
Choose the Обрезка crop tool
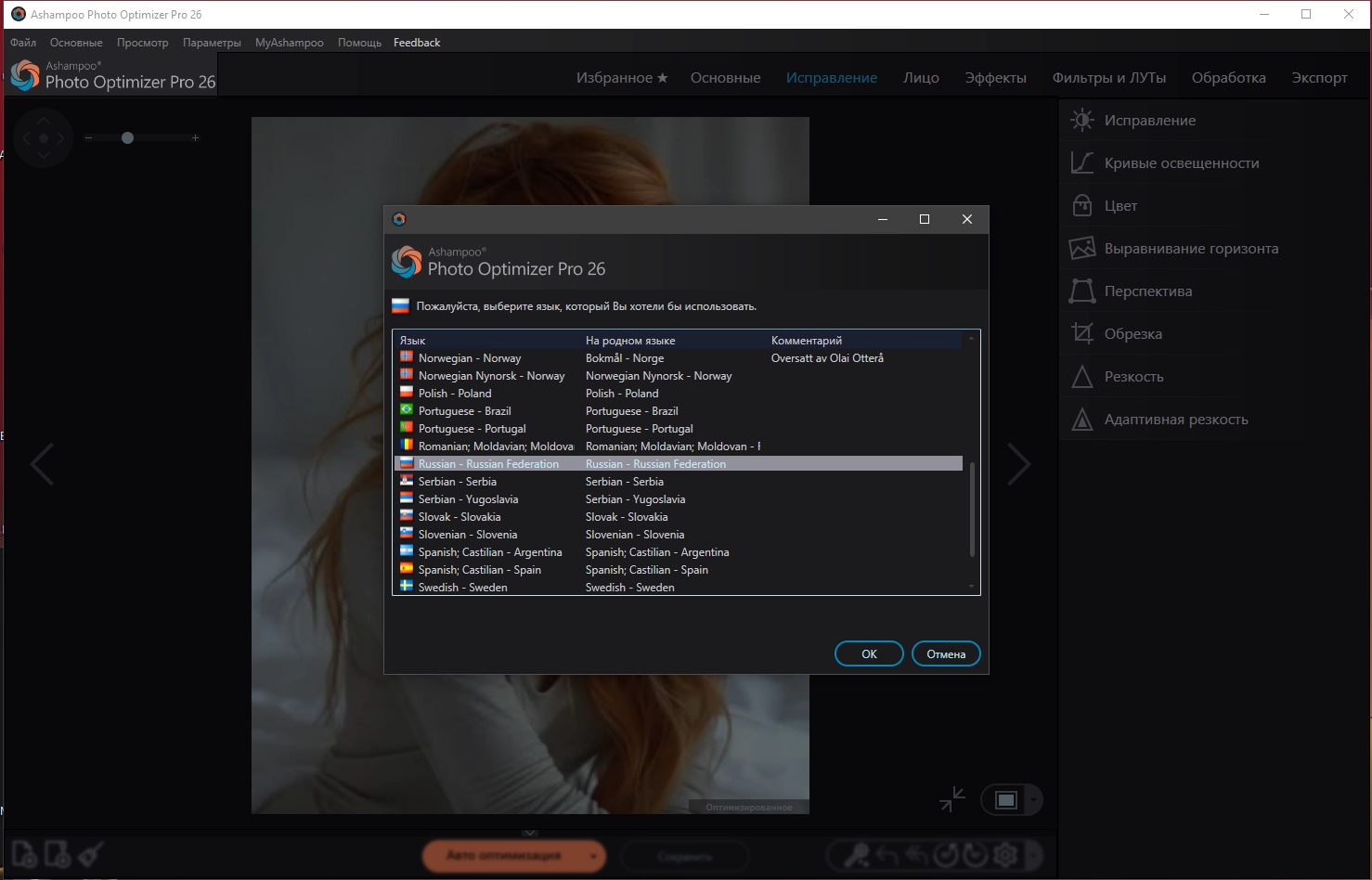[x=1117, y=334]
